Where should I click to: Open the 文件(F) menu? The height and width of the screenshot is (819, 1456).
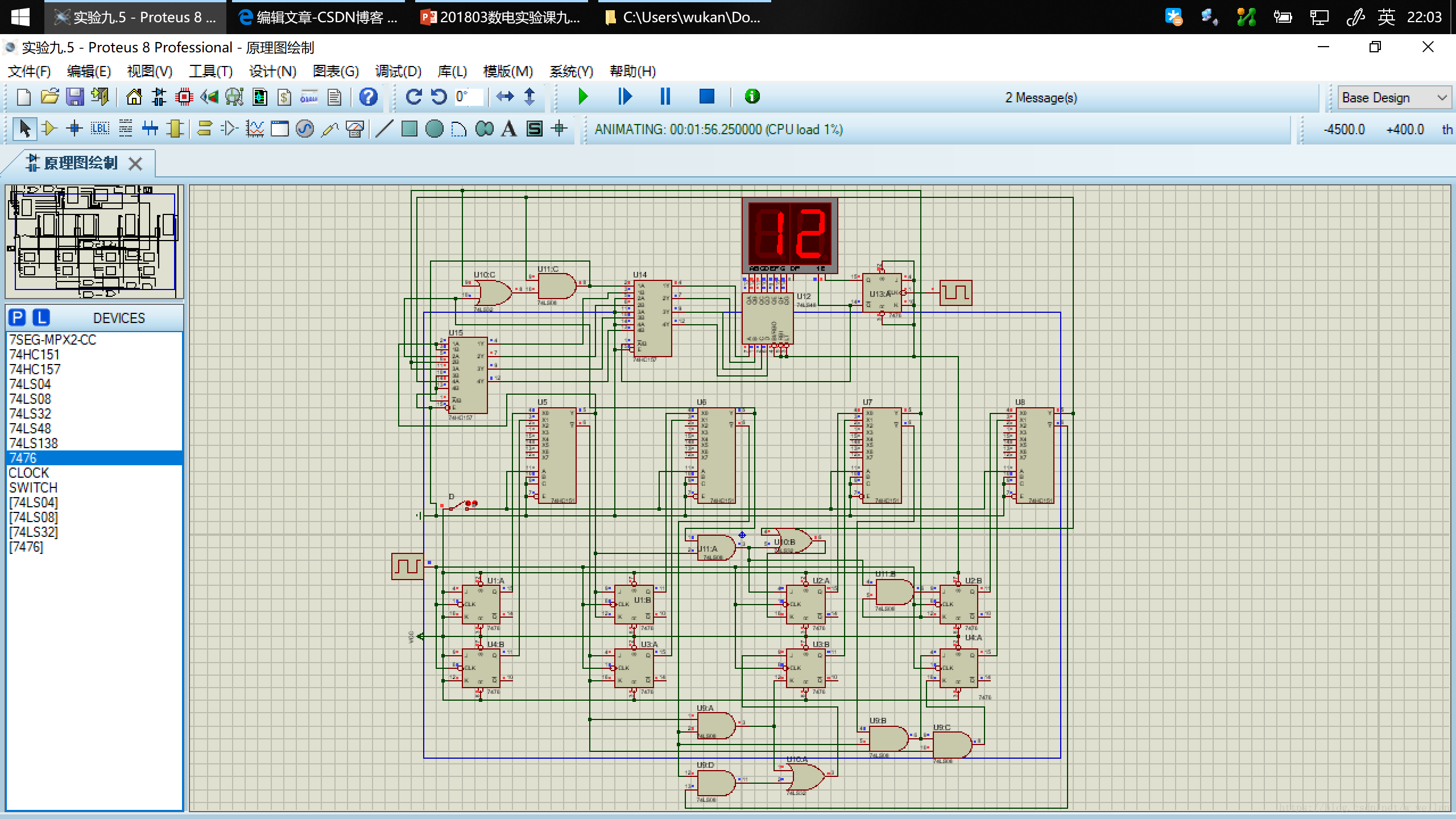[x=30, y=71]
